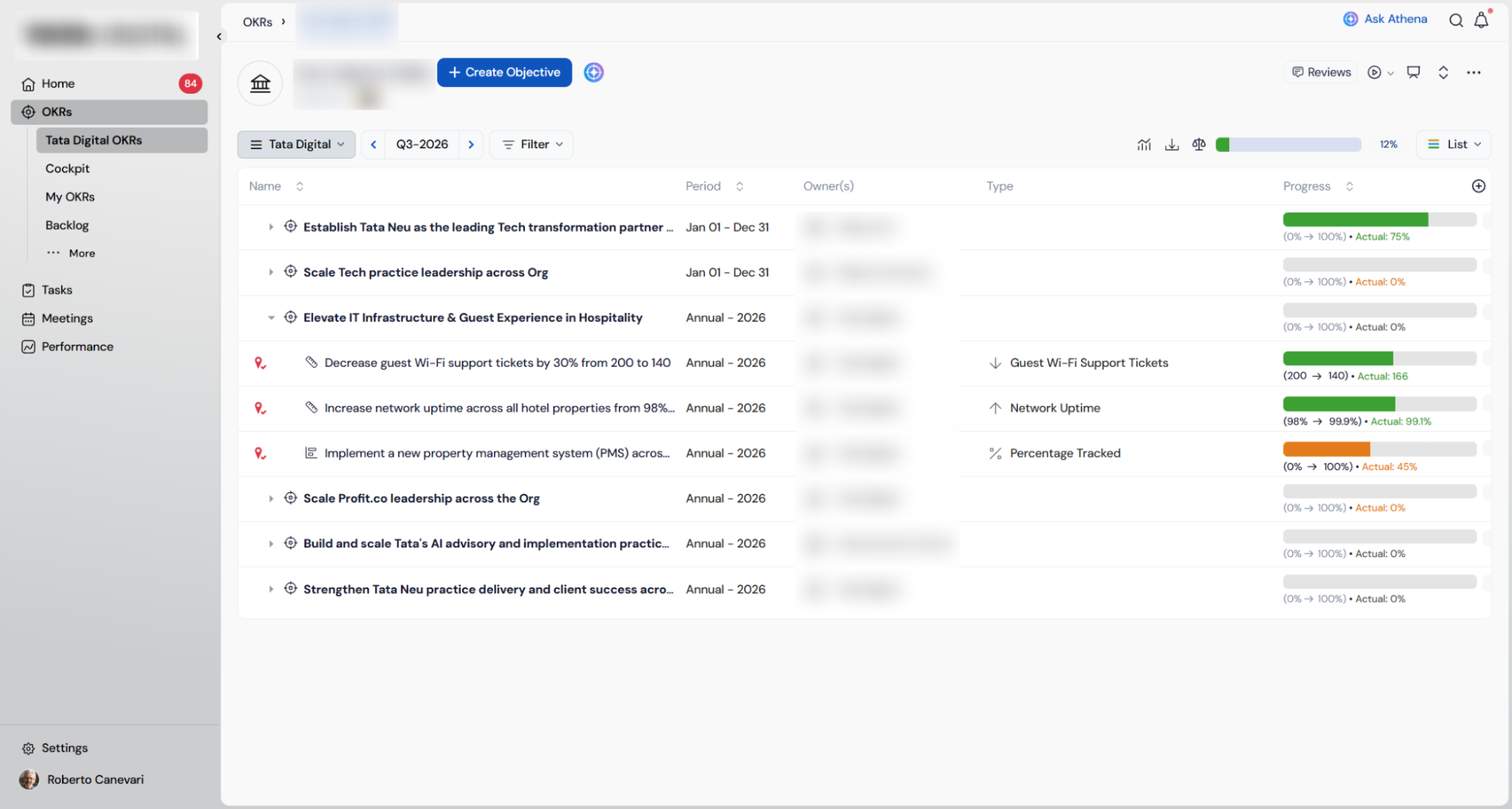1512x809 pixels.
Task: Go to the next quarter
Action: coord(471,144)
